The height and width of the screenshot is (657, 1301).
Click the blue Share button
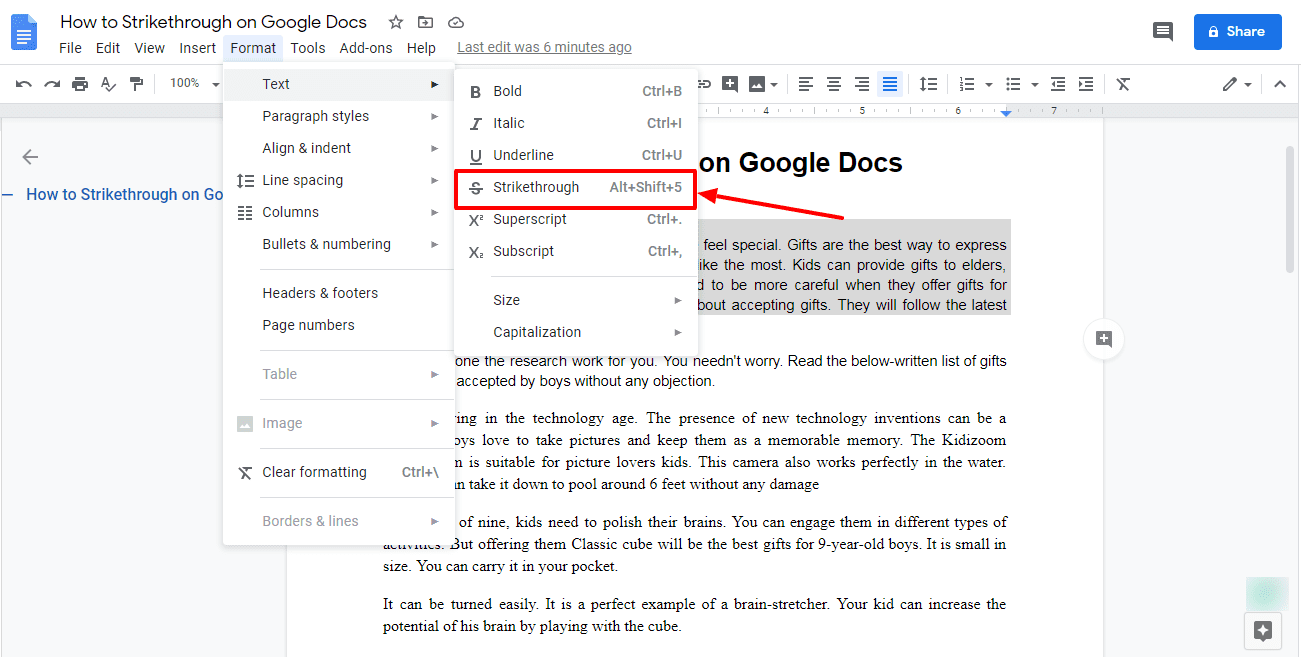pos(1237,32)
